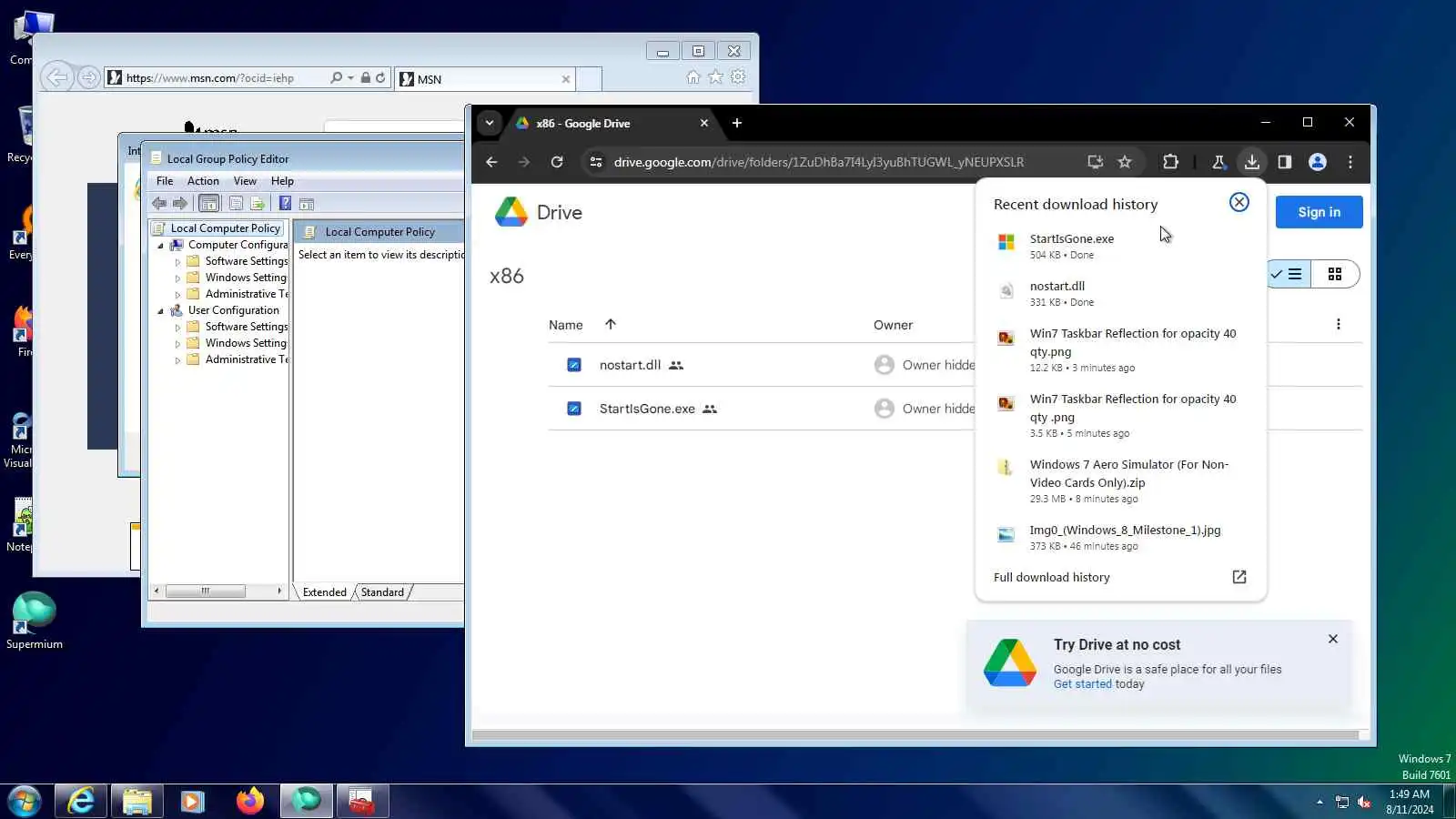Expand Windows Settings under User Configuration
The height and width of the screenshot is (819, 1456).
click(177, 344)
